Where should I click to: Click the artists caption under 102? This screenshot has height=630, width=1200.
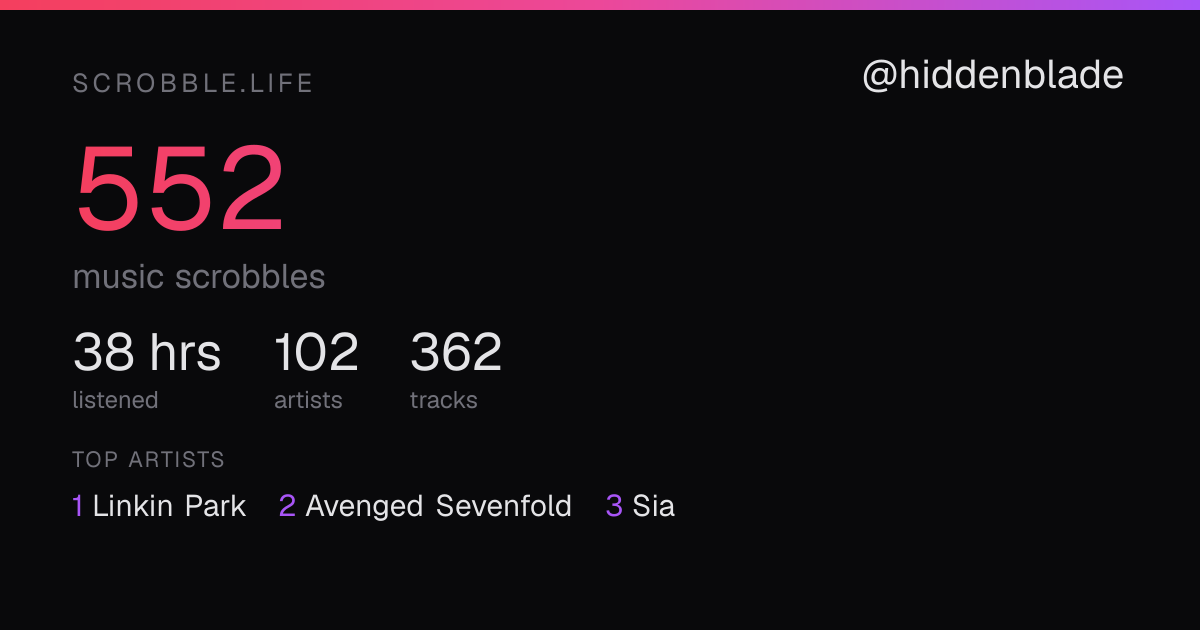pos(308,400)
